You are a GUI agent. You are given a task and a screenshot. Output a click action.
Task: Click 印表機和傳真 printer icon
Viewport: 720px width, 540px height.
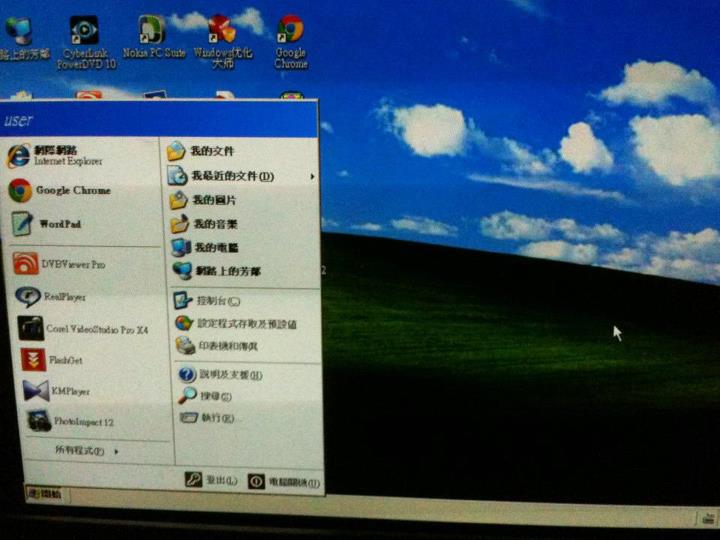pos(186,345)
